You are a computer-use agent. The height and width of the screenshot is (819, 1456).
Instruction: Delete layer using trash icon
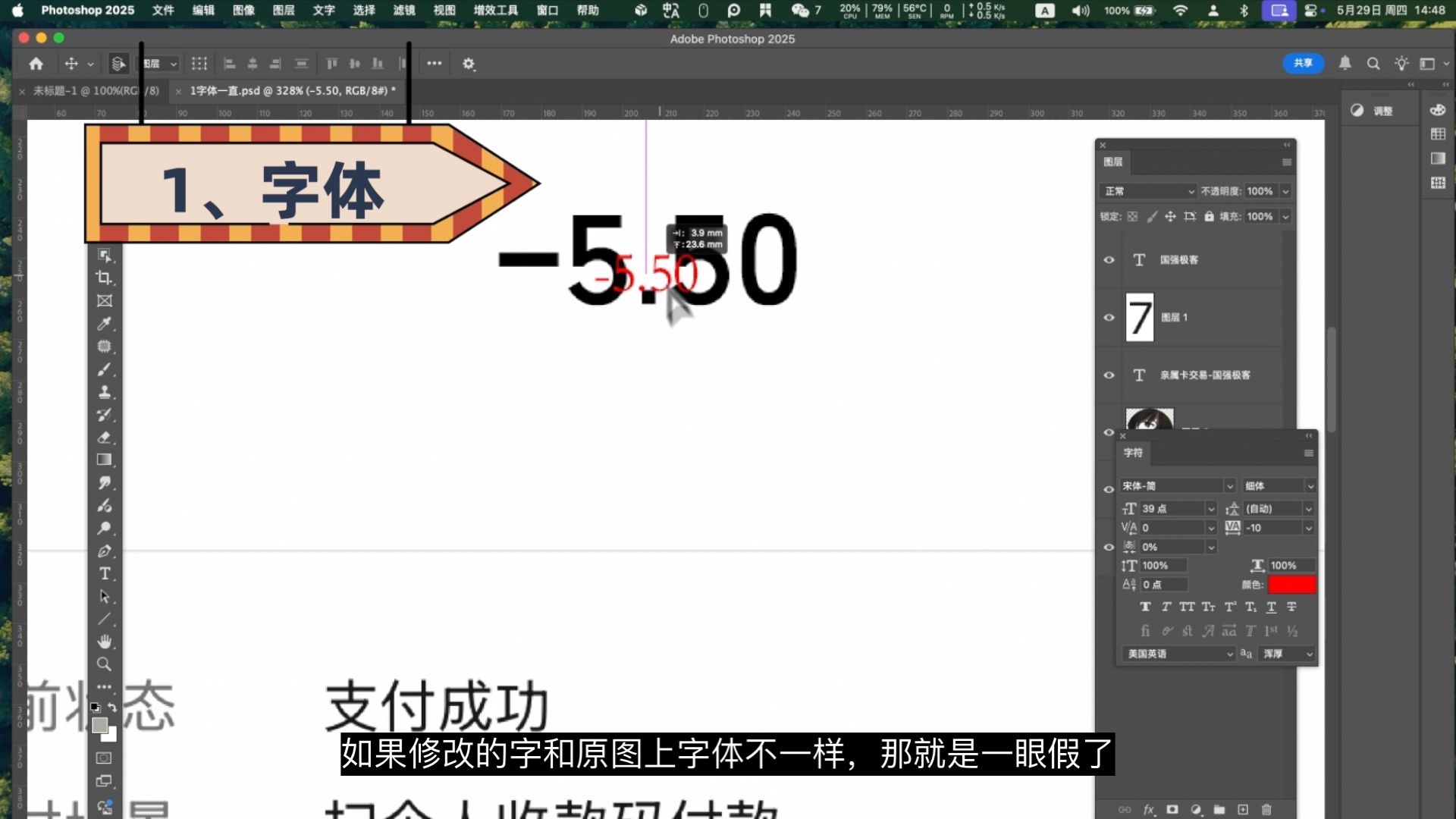pyautogui.click(x=1266, y=809)
